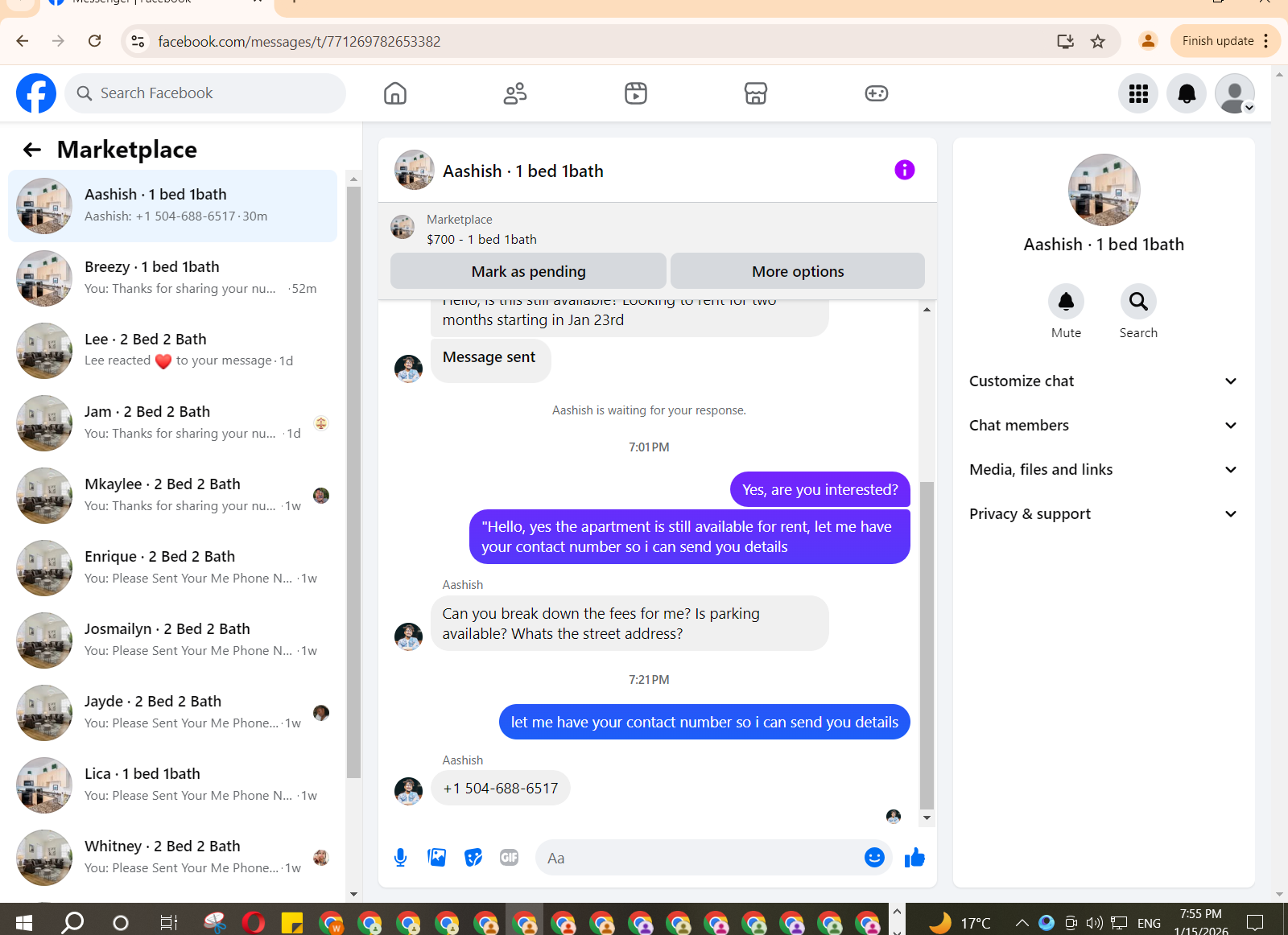Open Jam · 2 Bed 2 Bath conversation

click(172, 423)
